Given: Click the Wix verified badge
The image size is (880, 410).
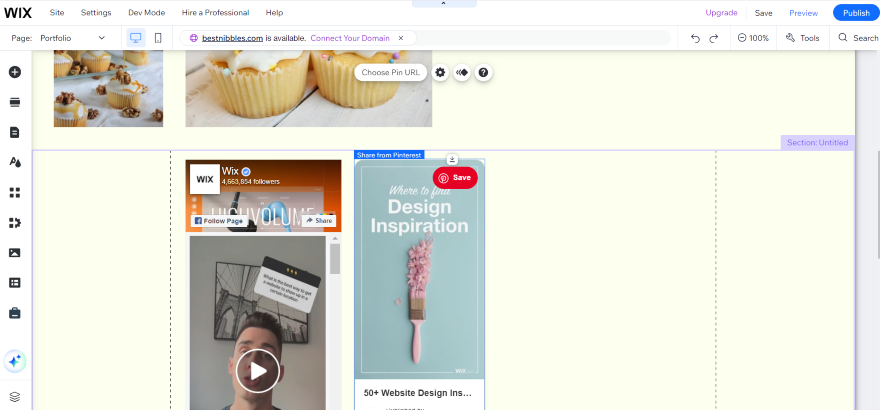Looking at the screenshot, I should pos(246,171).
